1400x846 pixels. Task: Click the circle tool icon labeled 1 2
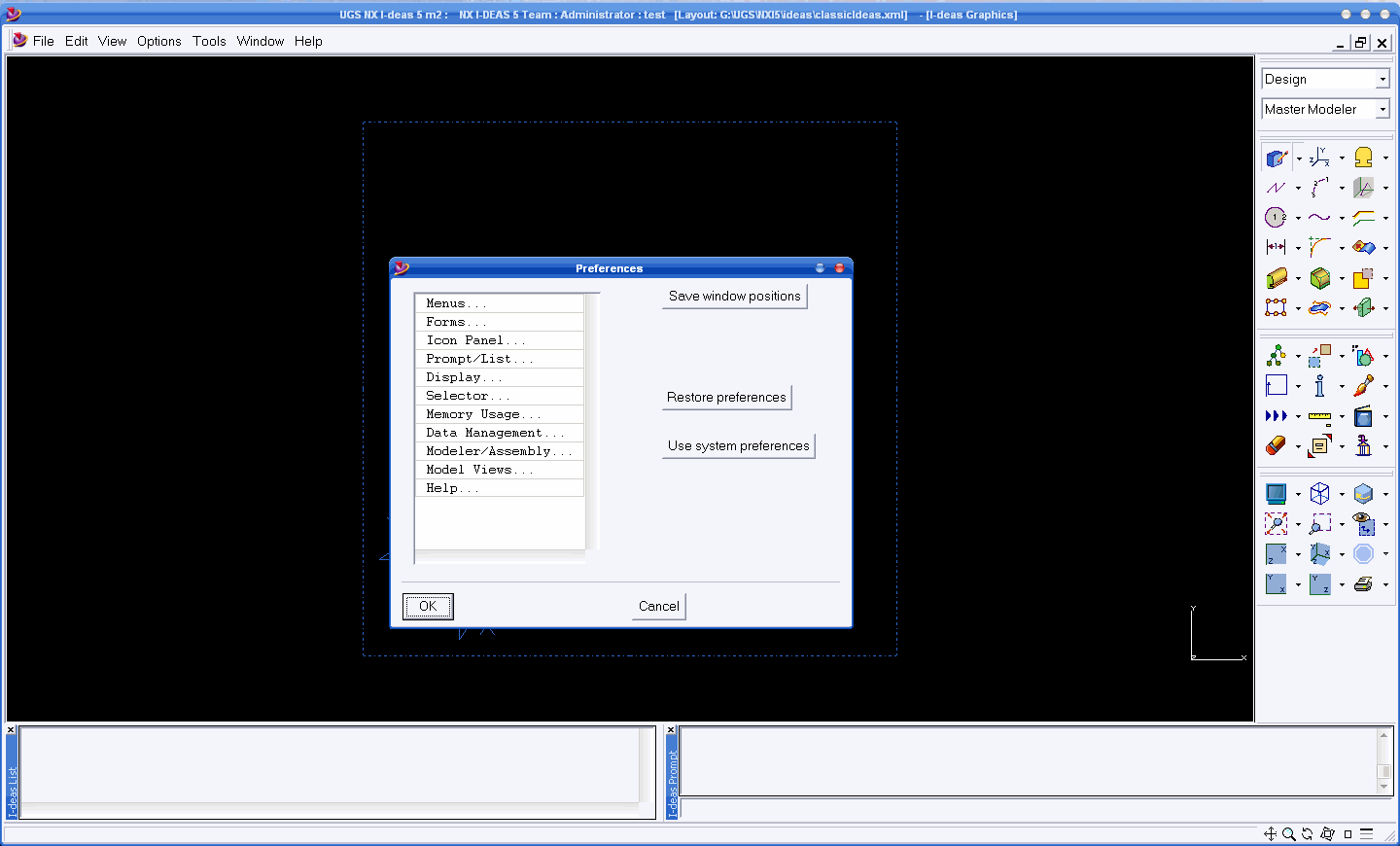click(x=1277, y=218)
